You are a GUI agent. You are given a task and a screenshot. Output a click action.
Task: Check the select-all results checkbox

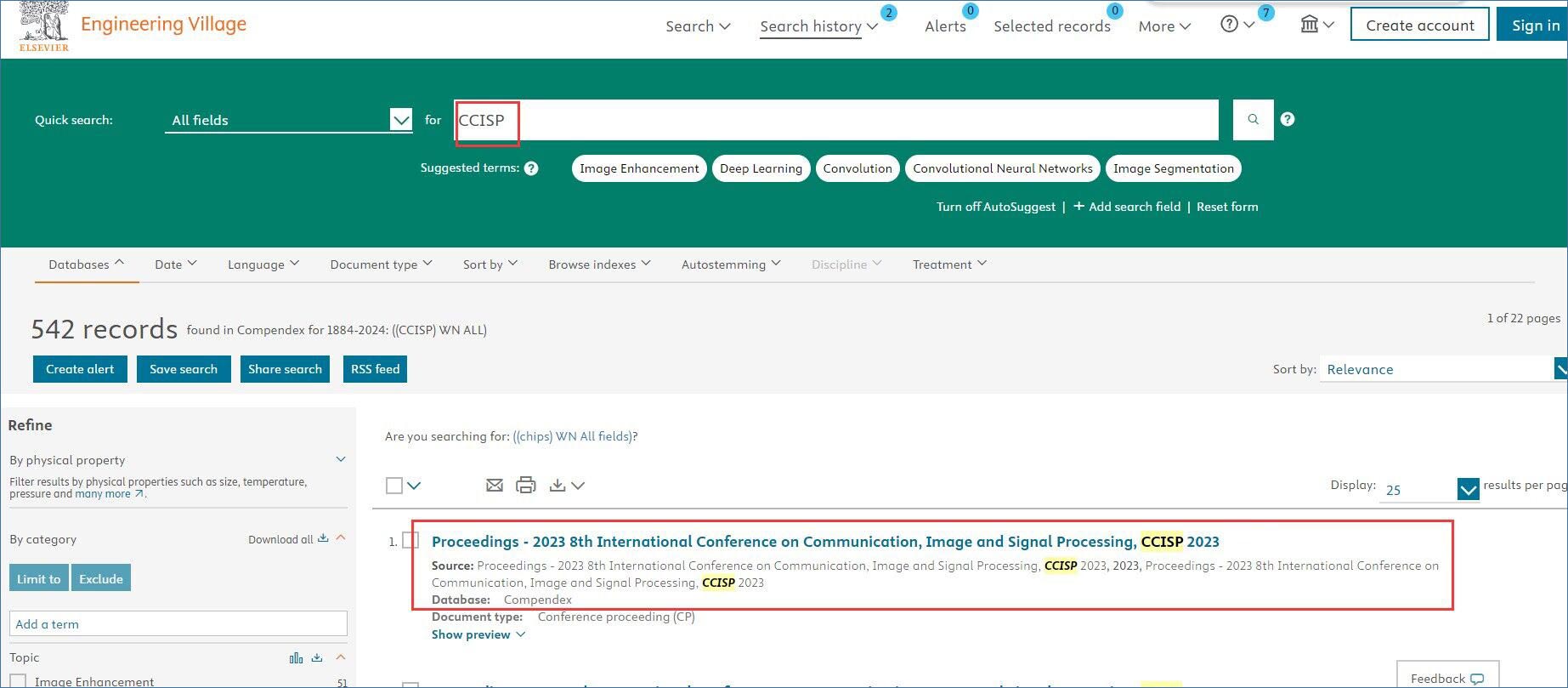(394, 486)
